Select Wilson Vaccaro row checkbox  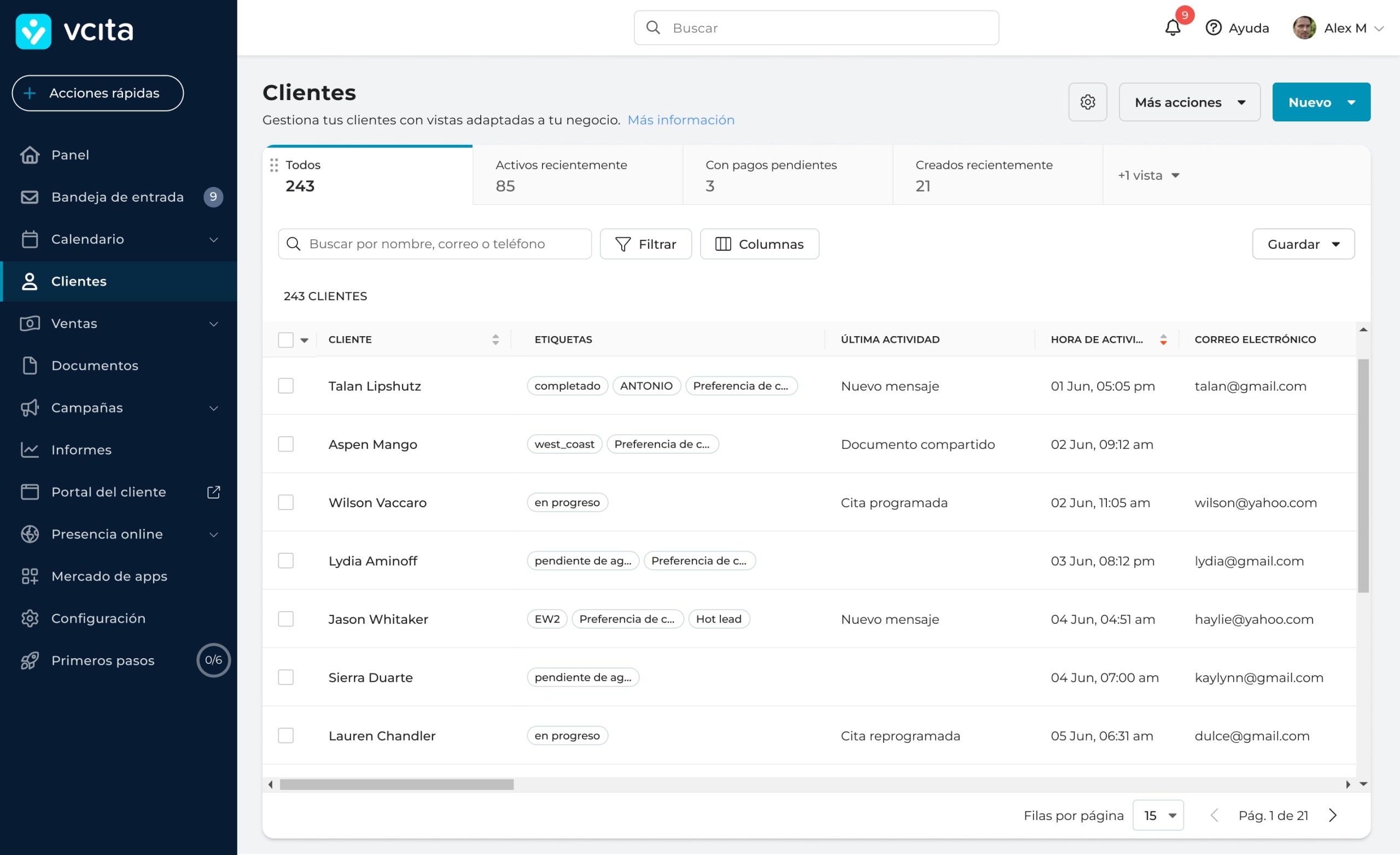pos(286,503)
